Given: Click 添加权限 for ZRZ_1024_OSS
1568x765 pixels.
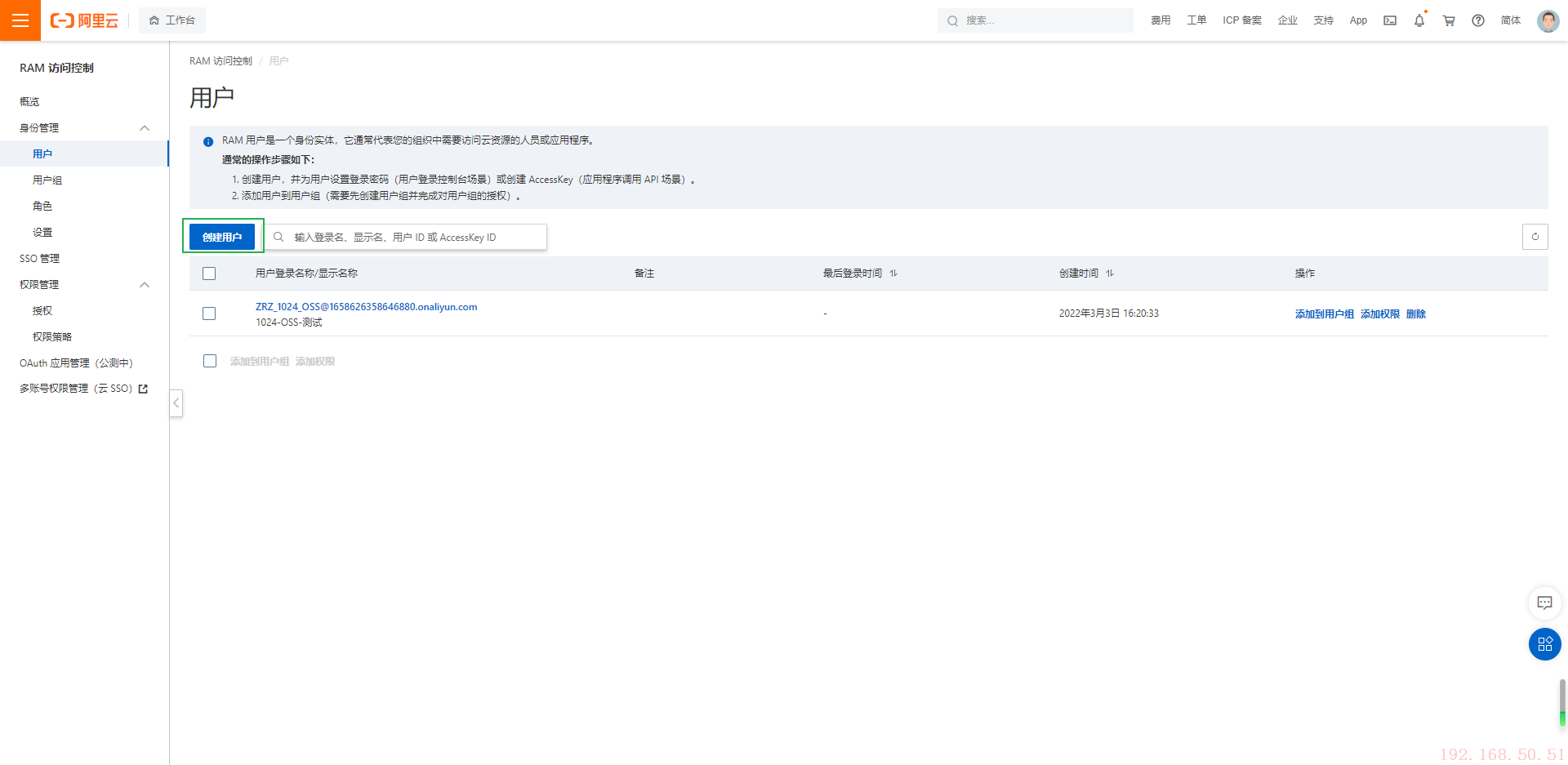Looking at the screenshot, I should tap(1379, 314).
